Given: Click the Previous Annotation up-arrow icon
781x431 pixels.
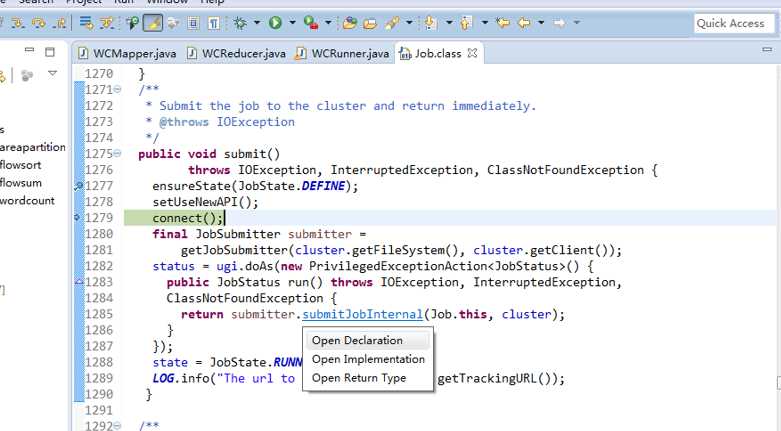Looking at the screenshot, I should click(466, 23).
